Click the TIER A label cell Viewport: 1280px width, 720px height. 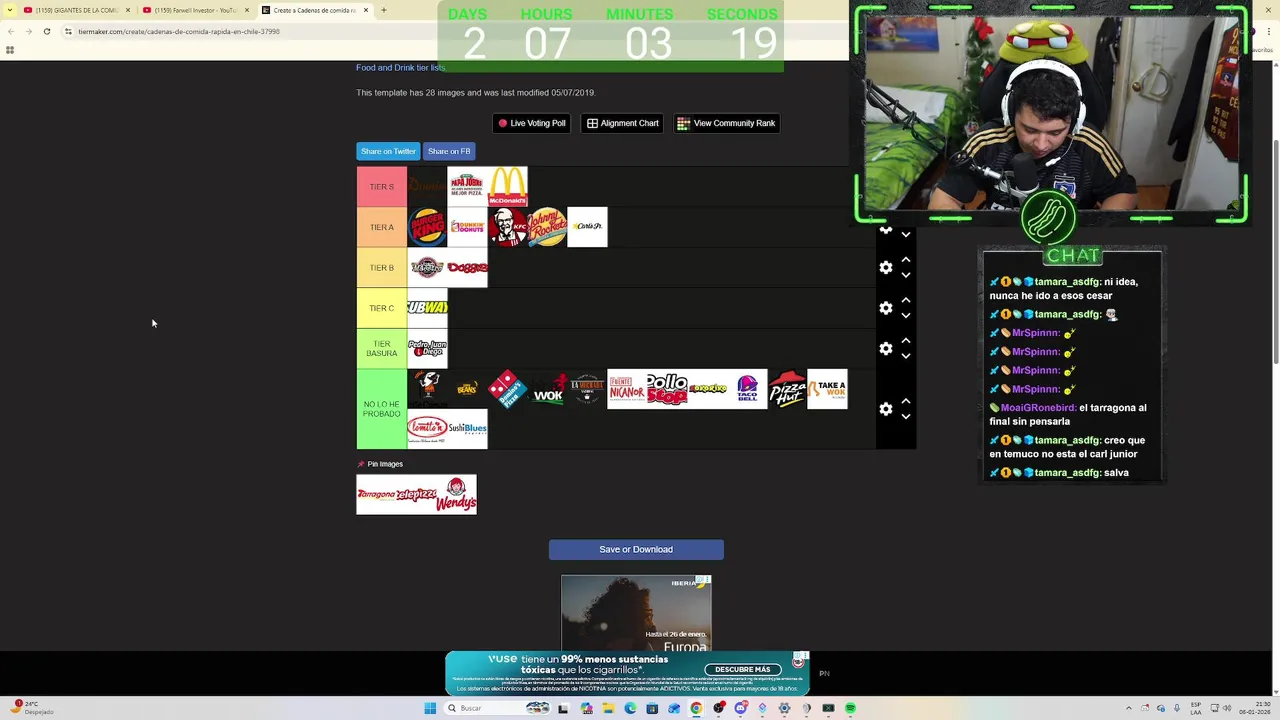[382, 227]
